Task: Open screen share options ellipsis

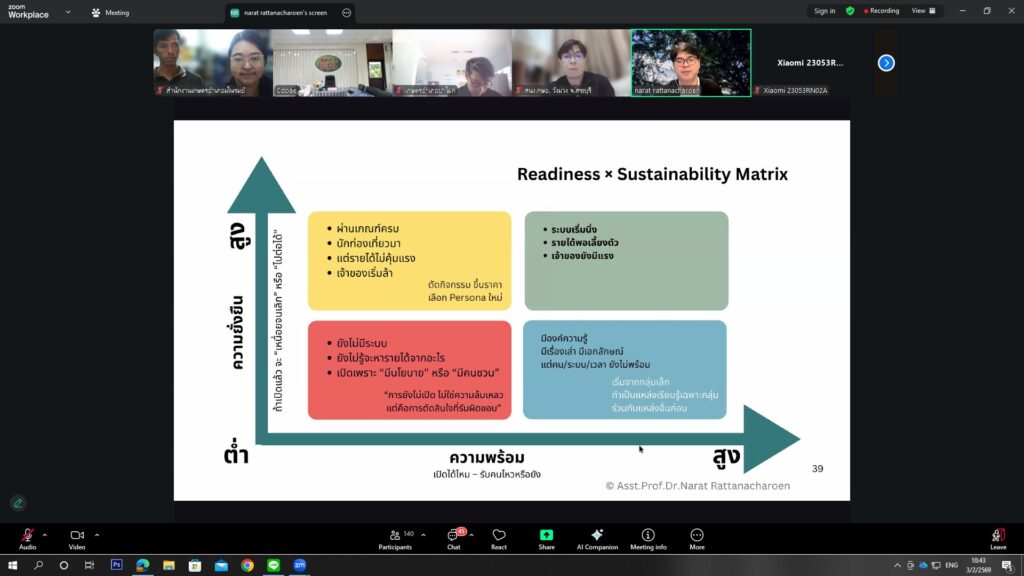Action: point(346,13)
